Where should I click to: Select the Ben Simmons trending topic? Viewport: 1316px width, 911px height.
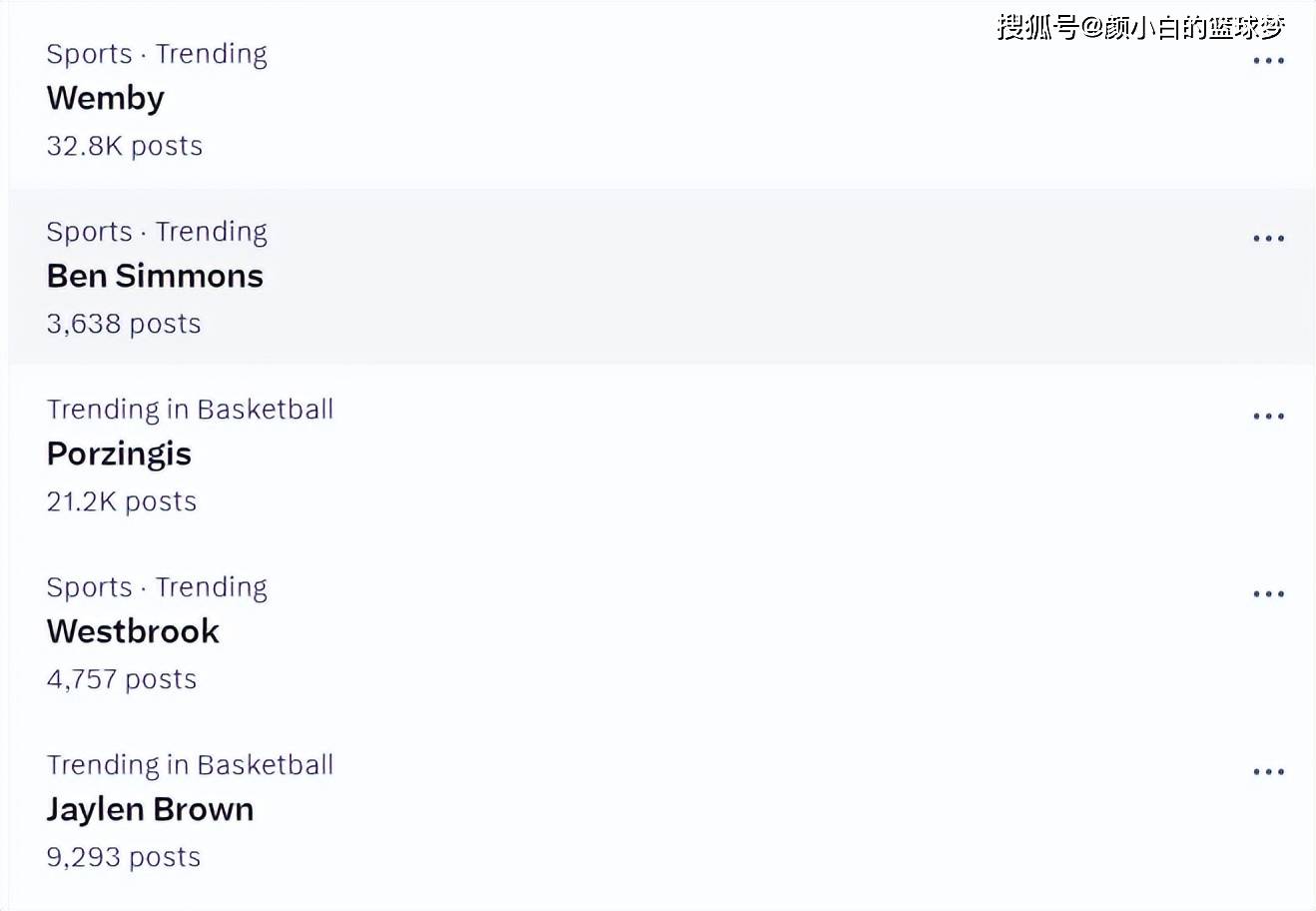tap(155, 276)
